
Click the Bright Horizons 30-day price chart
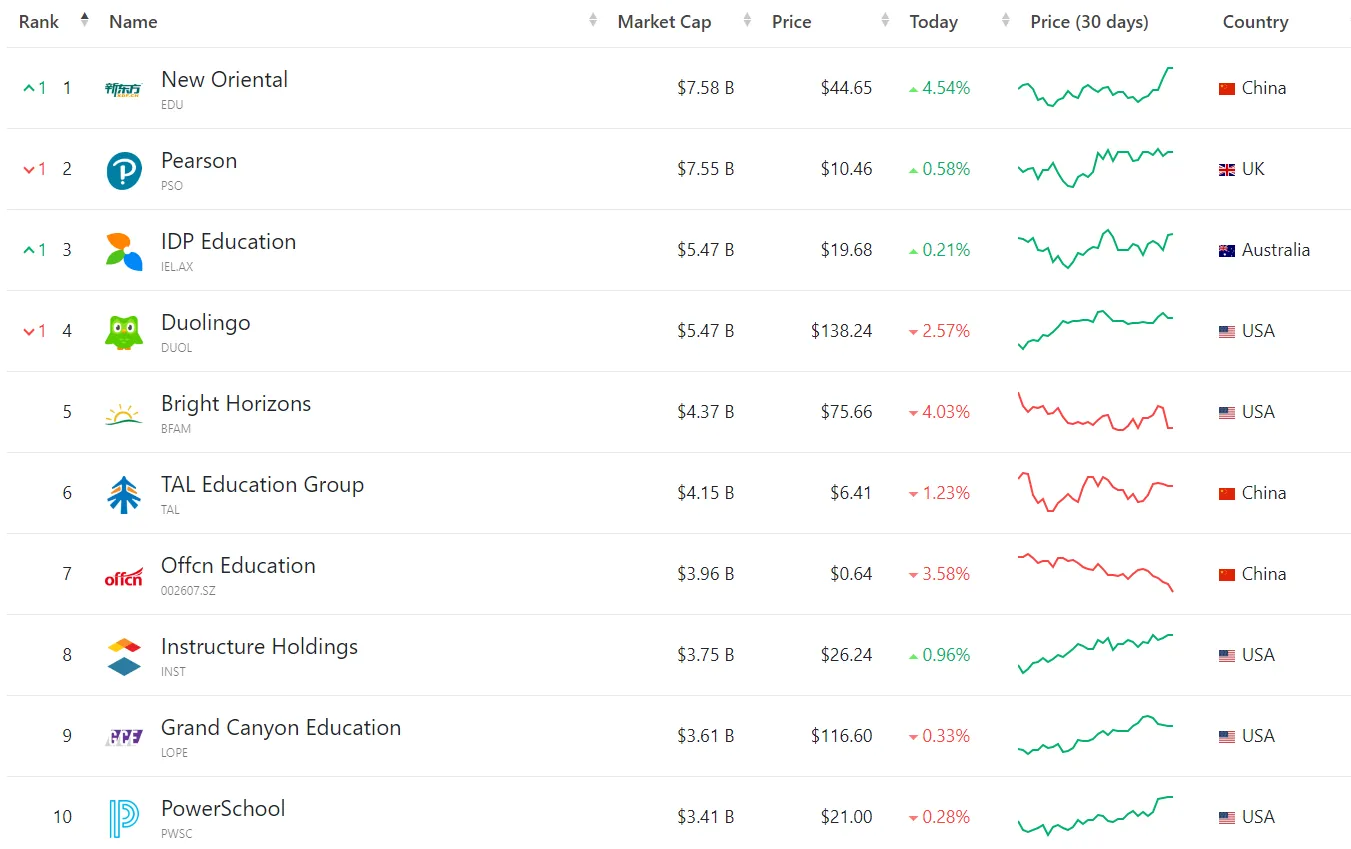tap(1095, 411)
